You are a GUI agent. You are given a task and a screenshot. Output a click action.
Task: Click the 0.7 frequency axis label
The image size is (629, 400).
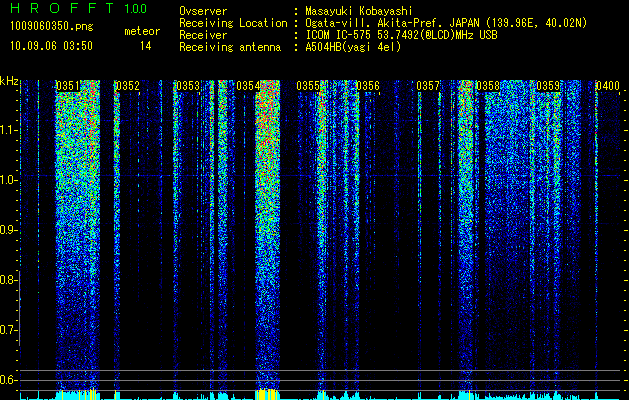point(7,330)
